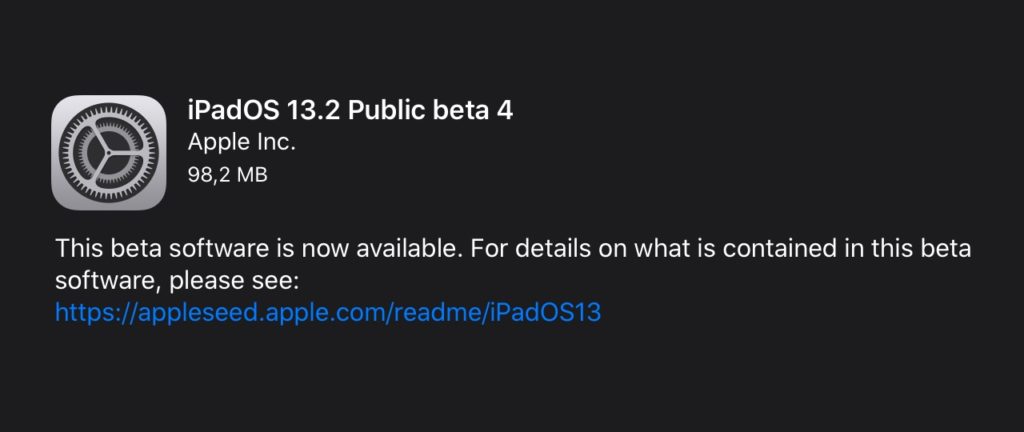The height and width of the screenshot is (432, 1024).
Task: Click the "iPadOS13" end of the URL
Action: tap(554, 312)
